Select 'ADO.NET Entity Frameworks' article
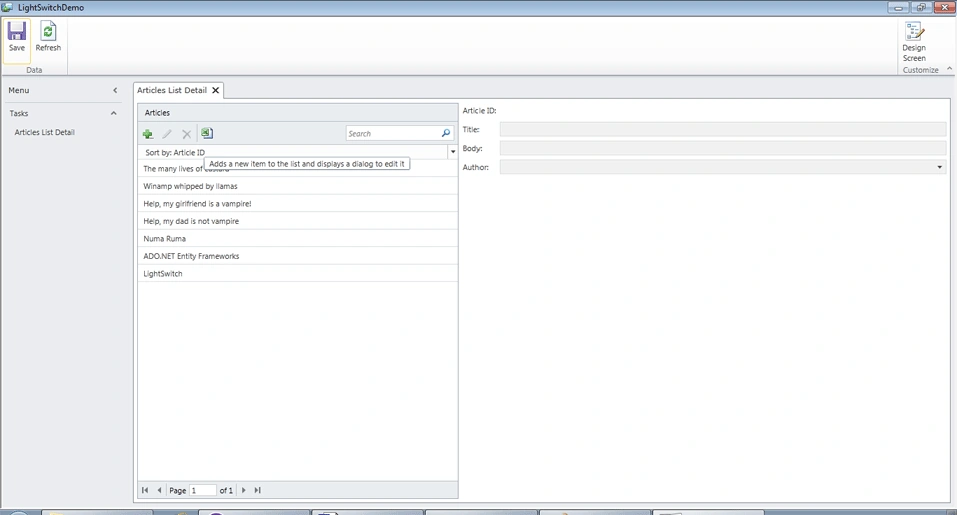 [x=298, y=256]
